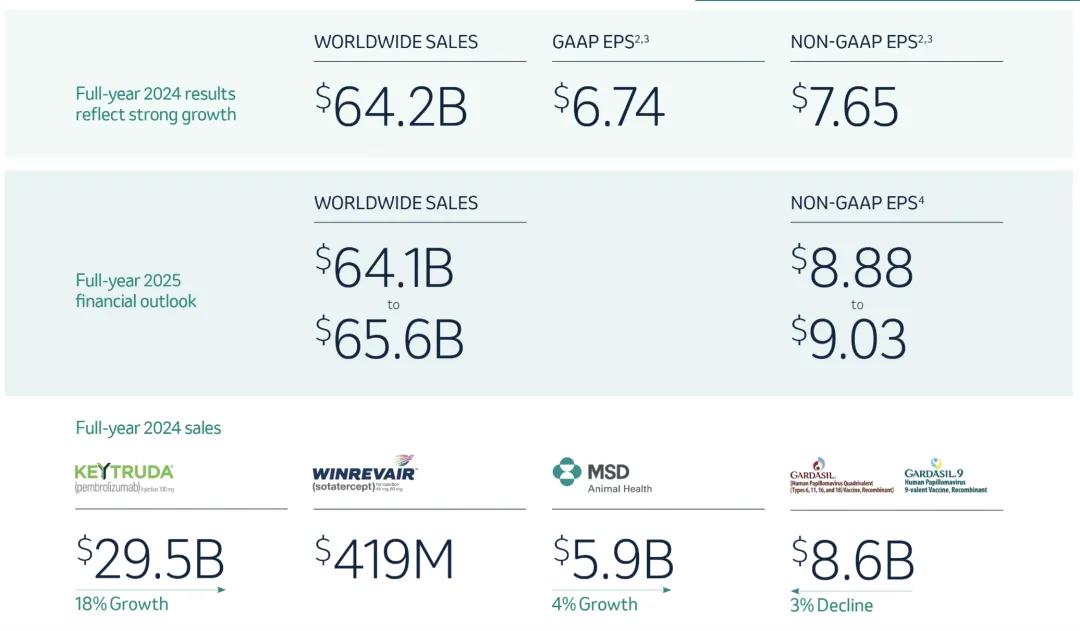Click the 2024 Non-GAAP EPS $7.65 value
Viewport: 1080px width, 631px height.
(x=846, y=107)
